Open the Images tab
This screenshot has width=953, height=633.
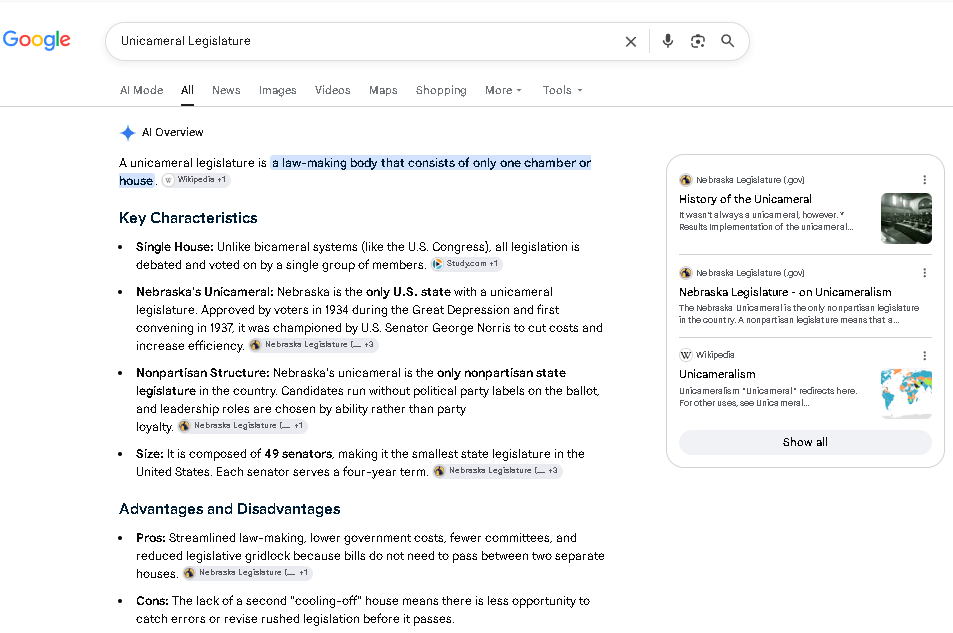pos(278,90)
